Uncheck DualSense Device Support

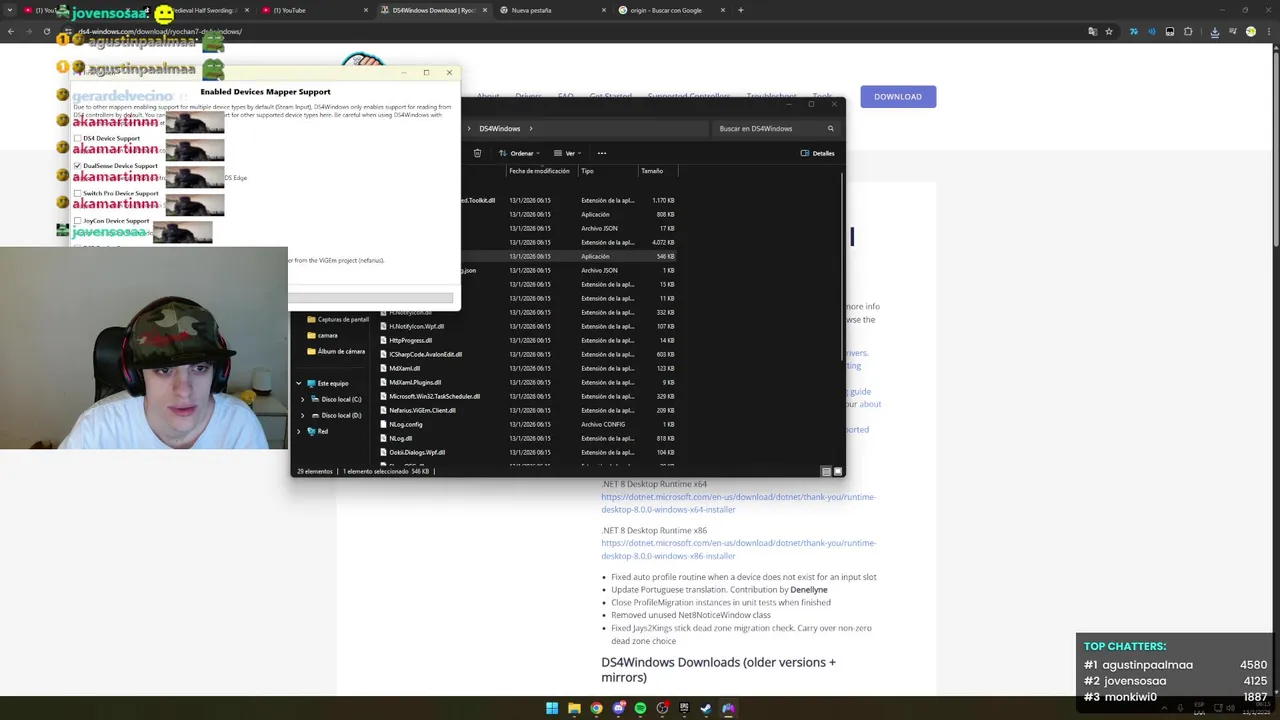click(x=78, y=166)
